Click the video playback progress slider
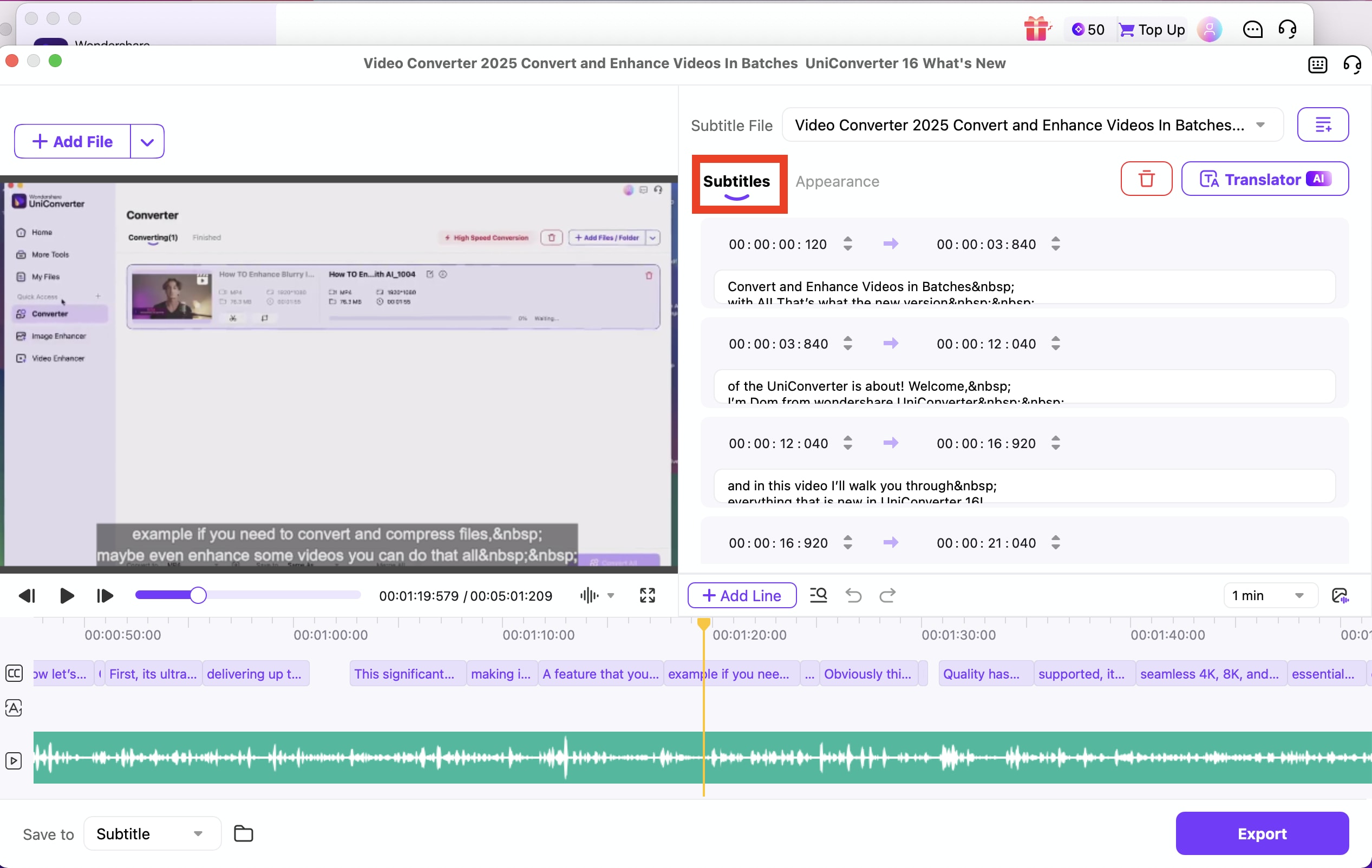The height and width of the screenshot is (868, 1372). [x=198, y=595]
